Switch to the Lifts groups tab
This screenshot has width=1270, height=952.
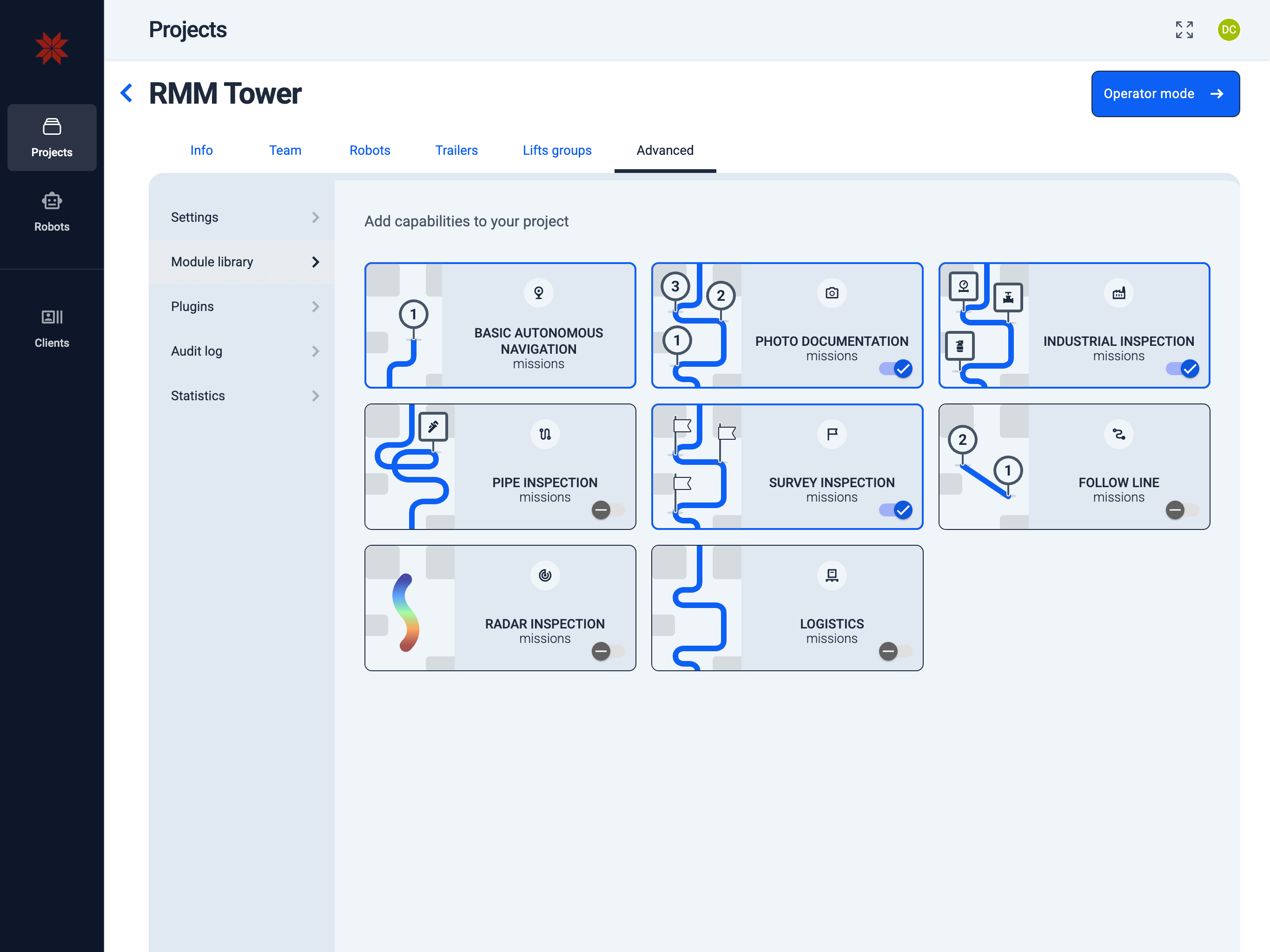point(557,151)
